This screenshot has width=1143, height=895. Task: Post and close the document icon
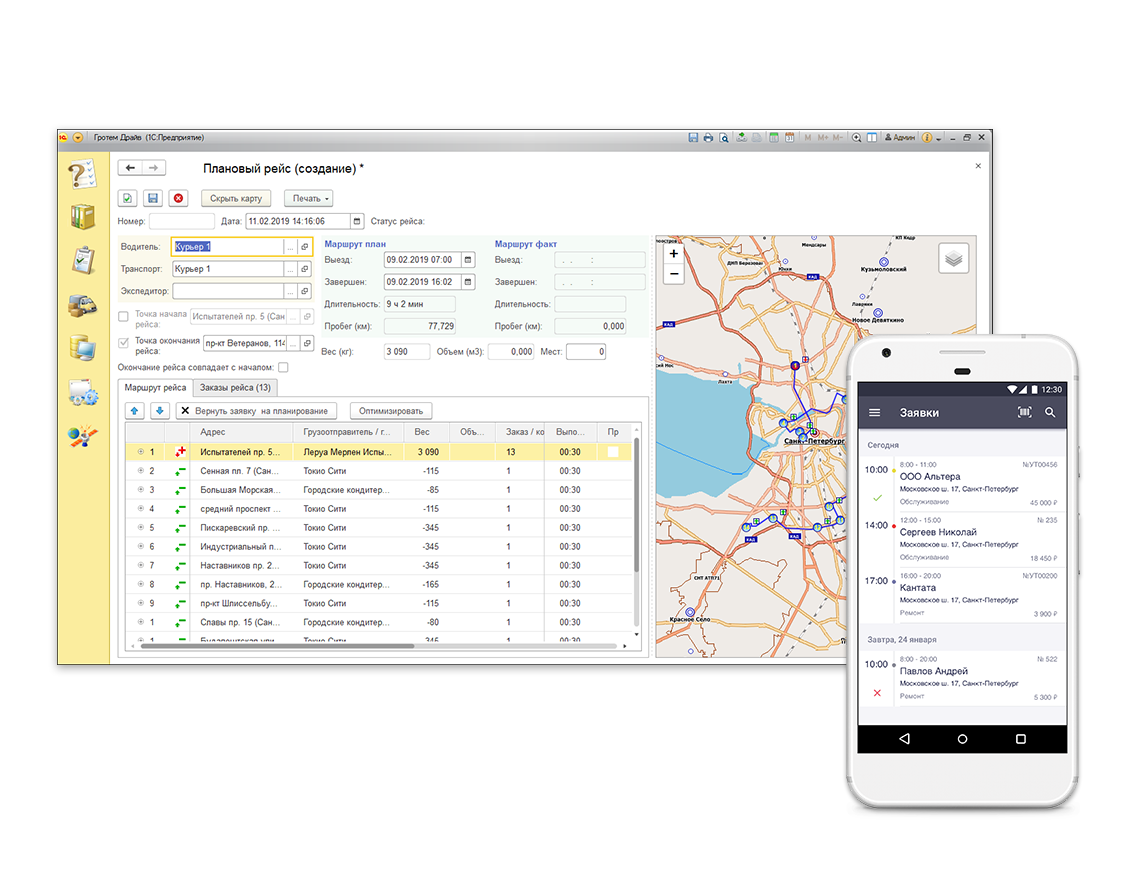[128, 198]
